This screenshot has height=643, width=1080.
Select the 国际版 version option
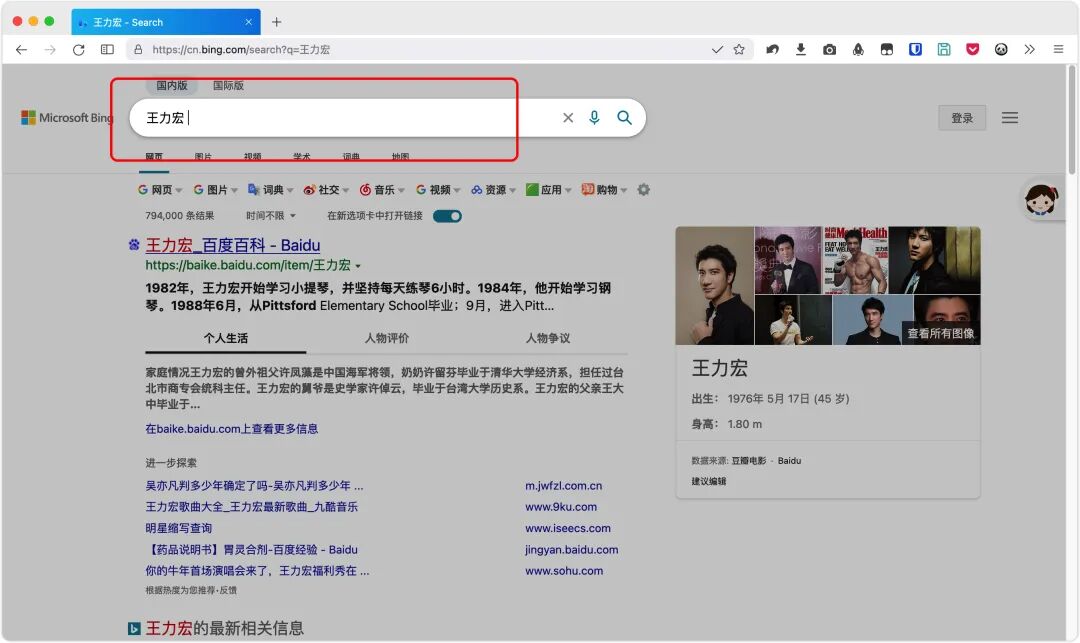228,85
